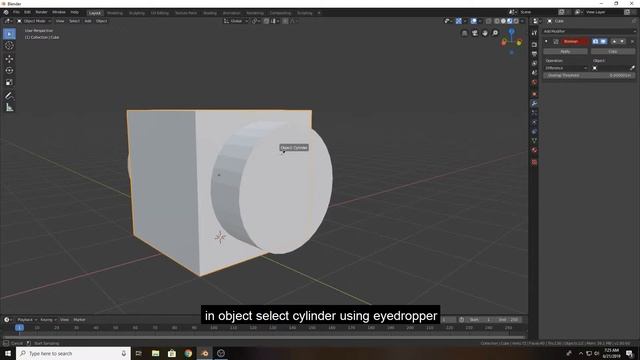Viewport: 640px width, 360px height.
Task: Open the pivot point dropdown
Action: click(x=255, y=21)
